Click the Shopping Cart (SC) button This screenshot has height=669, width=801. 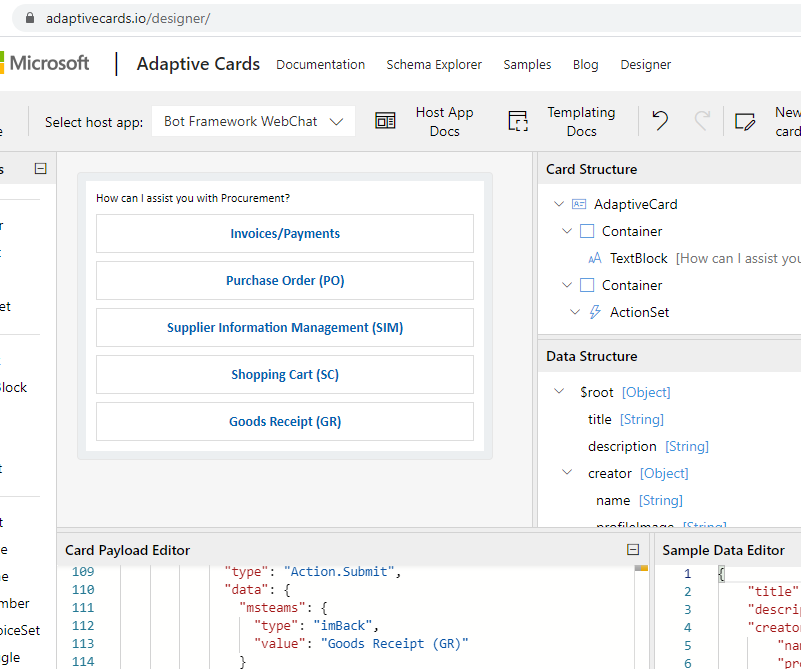[x=285, y=374]
